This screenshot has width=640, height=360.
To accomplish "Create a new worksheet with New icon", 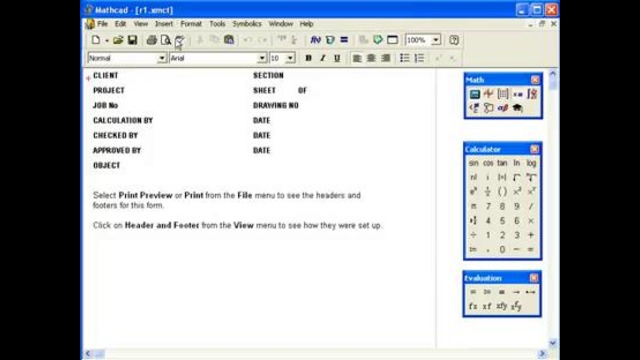I will pos(96,40).
